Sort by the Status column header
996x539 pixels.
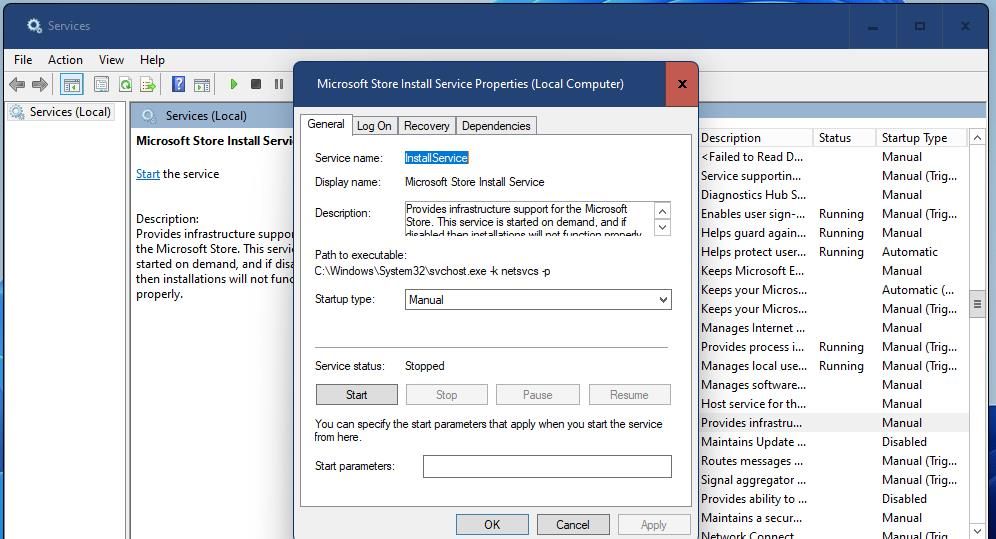[844, 138]
